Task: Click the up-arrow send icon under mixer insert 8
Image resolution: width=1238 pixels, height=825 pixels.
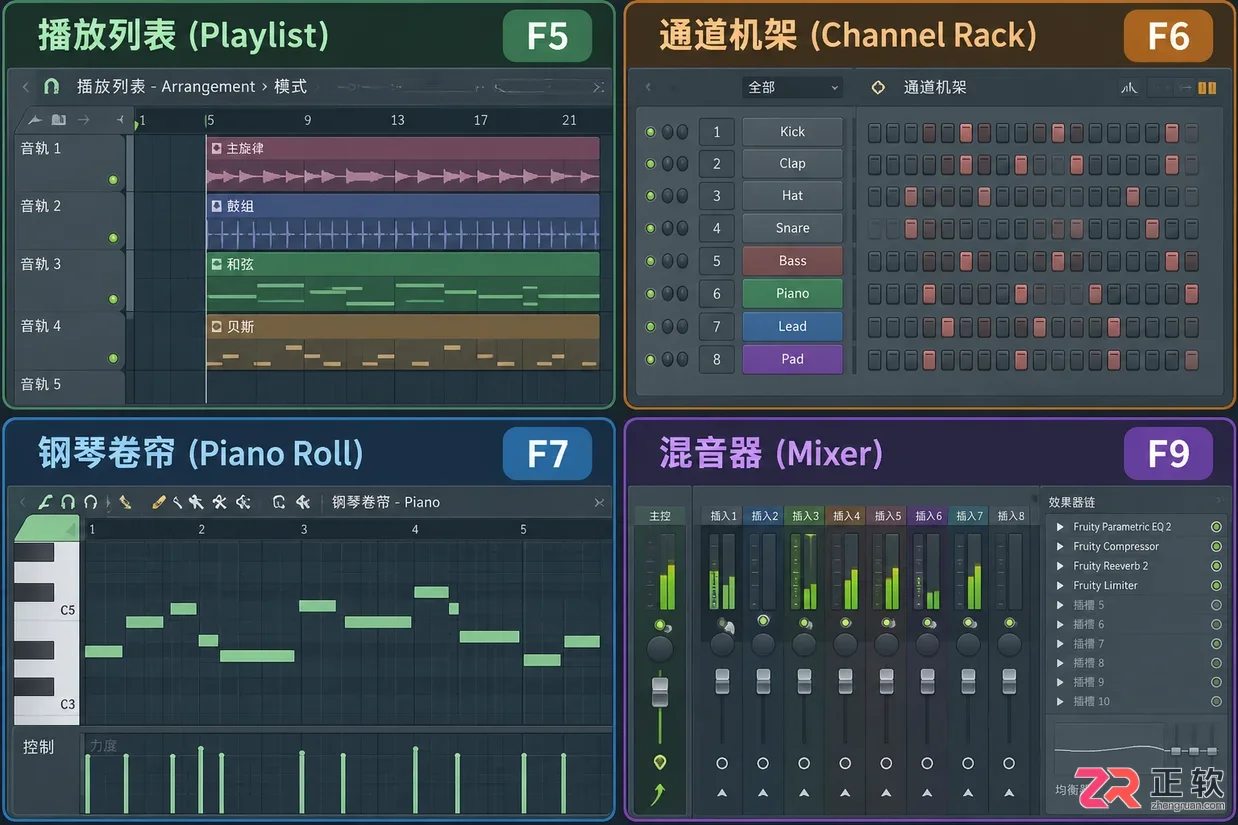Action: point(1009,793)
